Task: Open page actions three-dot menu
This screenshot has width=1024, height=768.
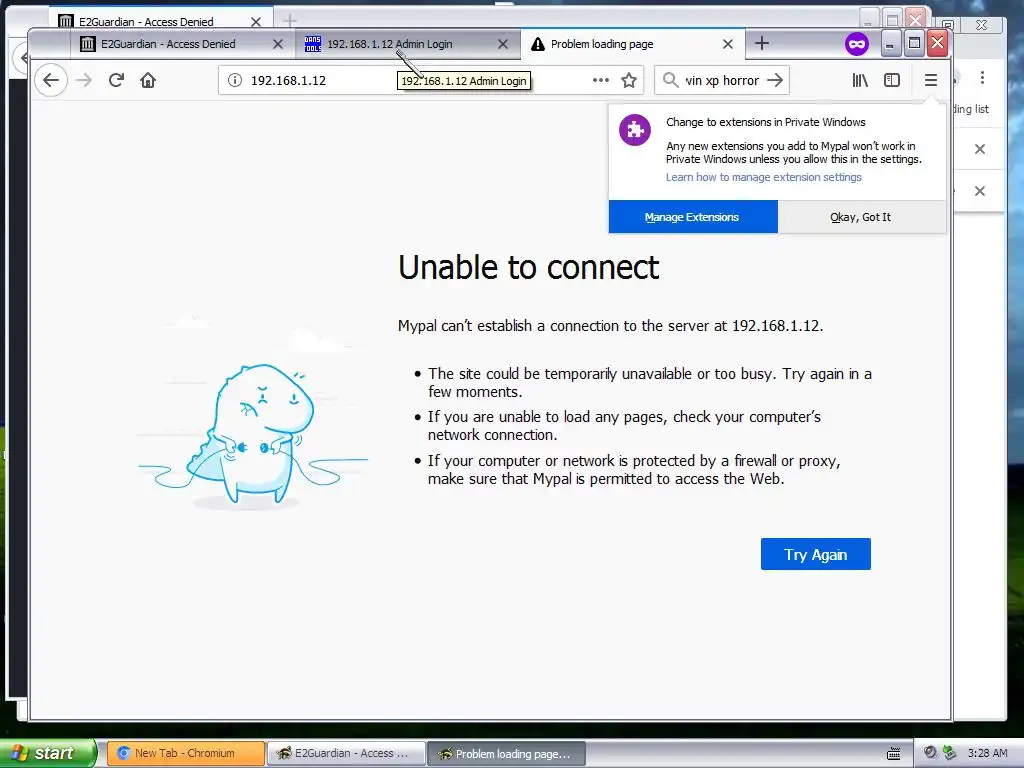Action: (x=601, y=80)
